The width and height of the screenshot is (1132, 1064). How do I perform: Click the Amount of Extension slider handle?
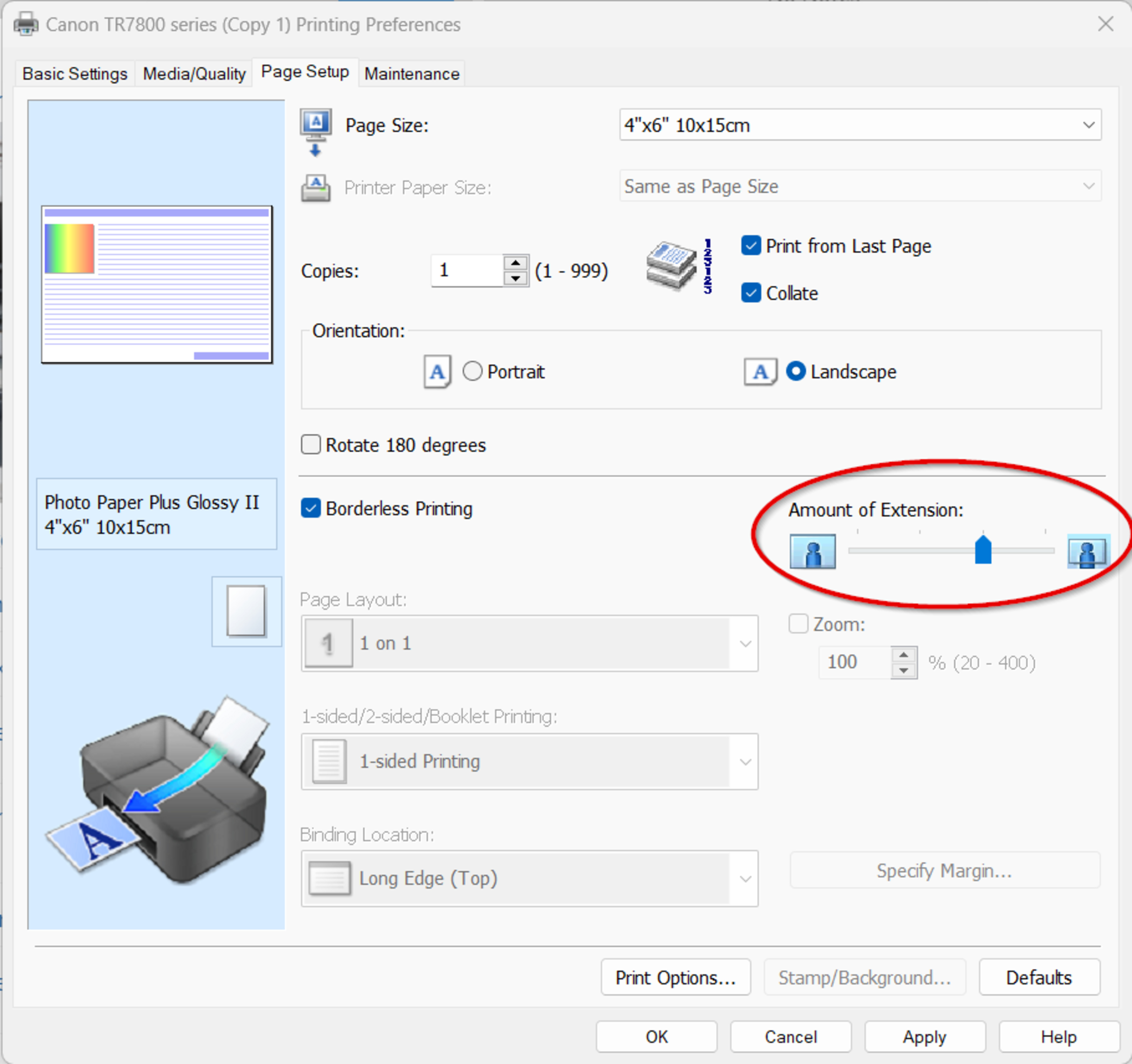click(983, 550)
